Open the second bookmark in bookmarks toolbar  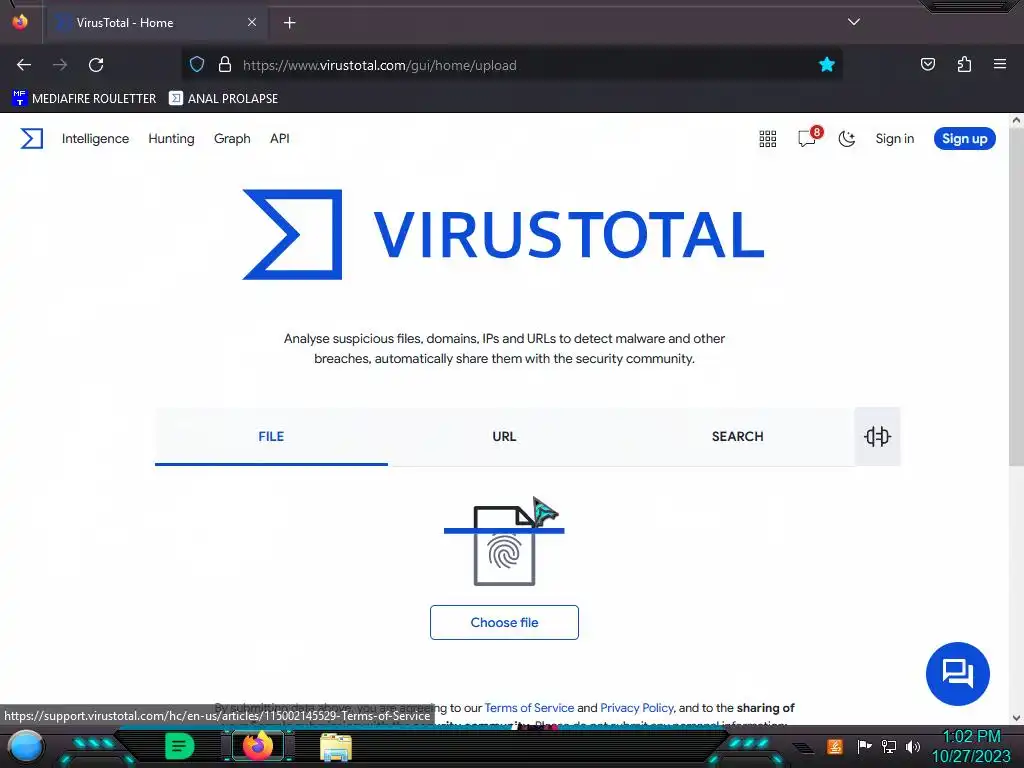223,99
